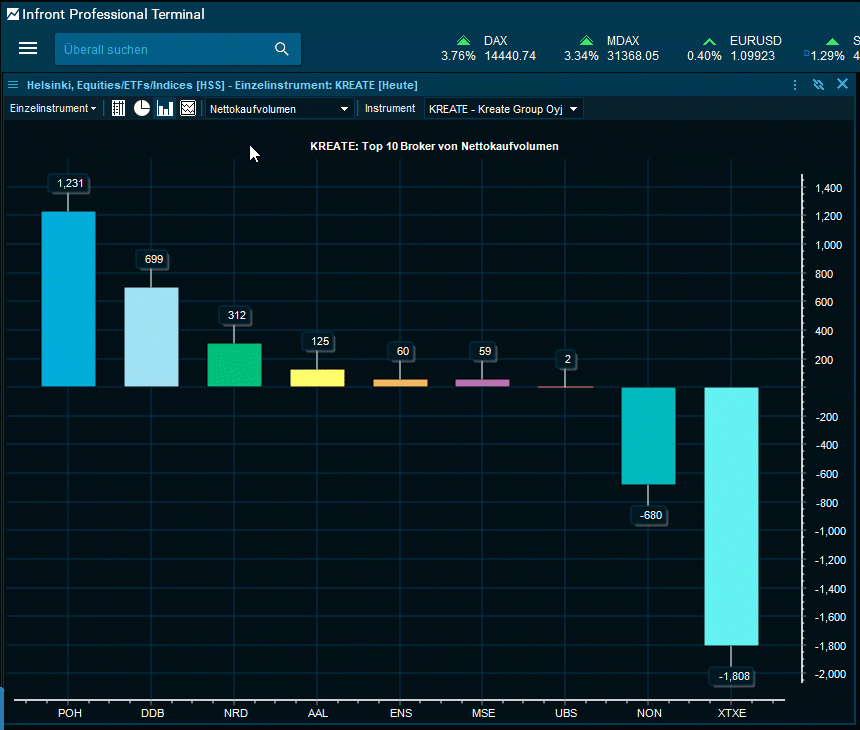860x730 pixels.
Task: Open the KREATE - Kreate Group Oyj selector
Action: [x=503, y=108]
